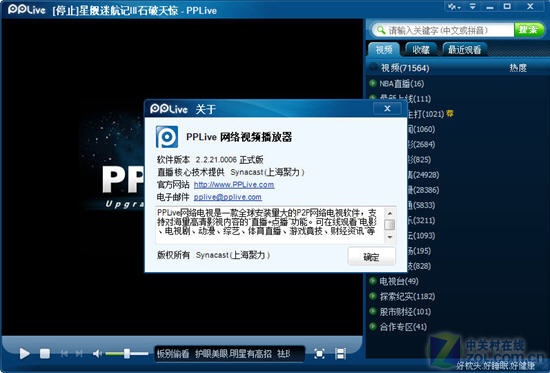Click the version text 2.2.21.0006 正式版
Viewport: 550px width, 373px height.
pos(229,160)
